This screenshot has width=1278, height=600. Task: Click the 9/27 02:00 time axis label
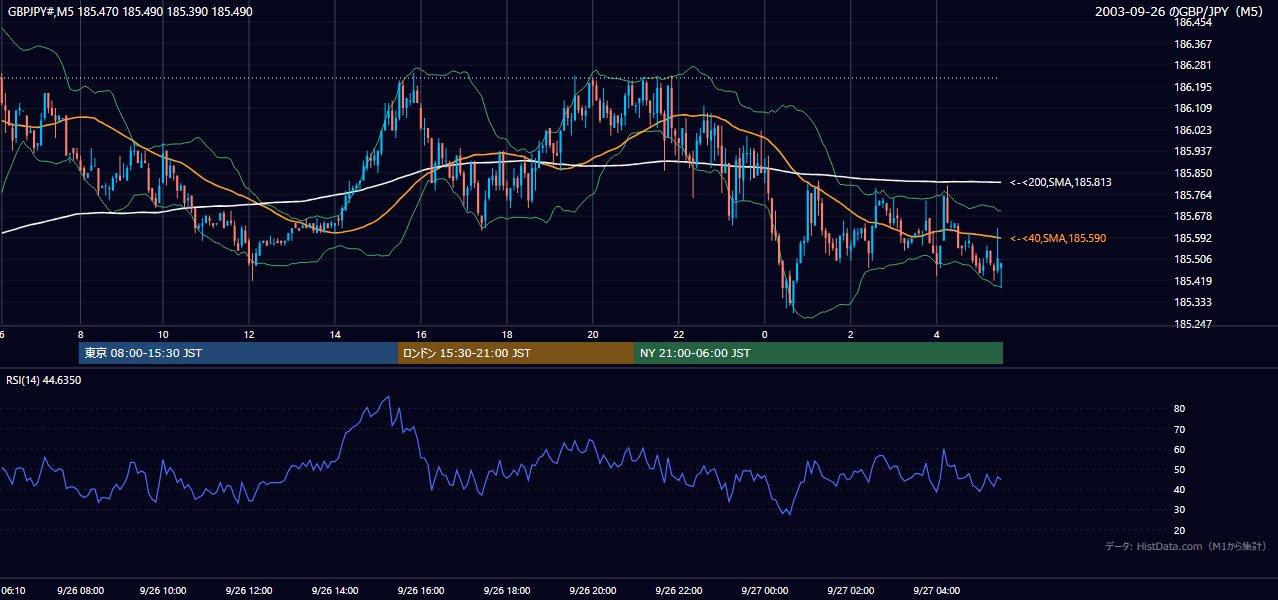tap(850, 591)
